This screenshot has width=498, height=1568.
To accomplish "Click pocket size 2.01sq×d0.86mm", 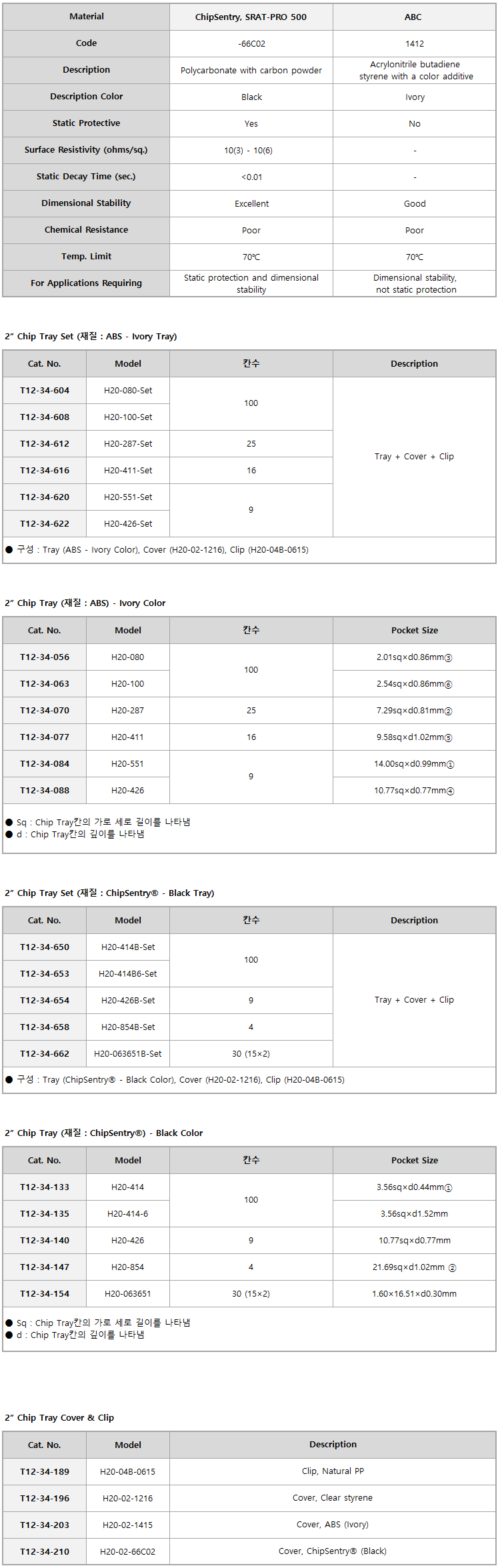I will (x=414, y=657).
